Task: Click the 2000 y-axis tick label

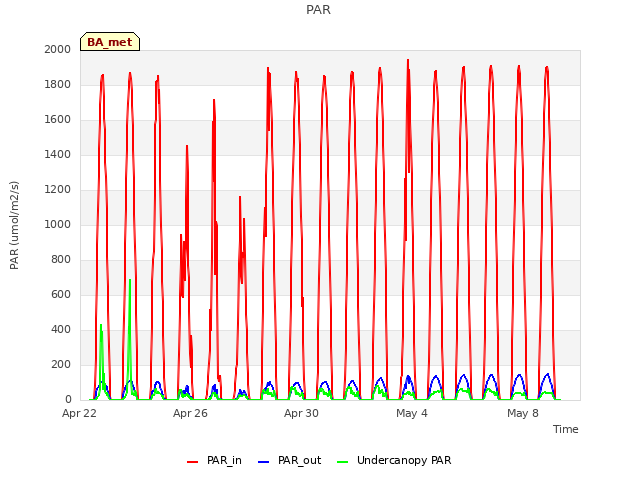Action: [x=58, y=49]
